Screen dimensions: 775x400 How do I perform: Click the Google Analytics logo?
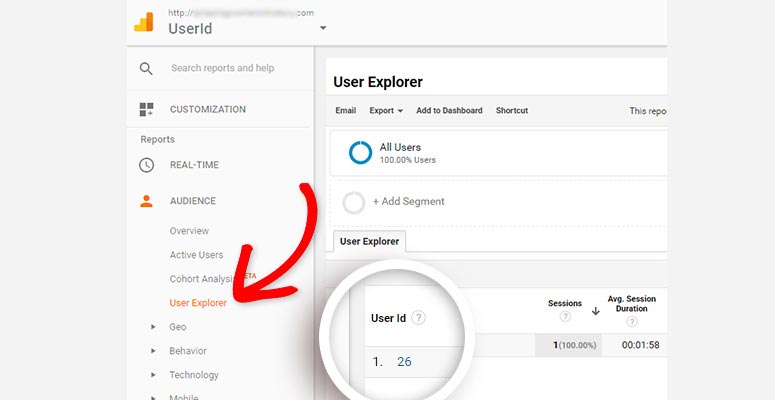pyautogui.click(x=144, y=22)
